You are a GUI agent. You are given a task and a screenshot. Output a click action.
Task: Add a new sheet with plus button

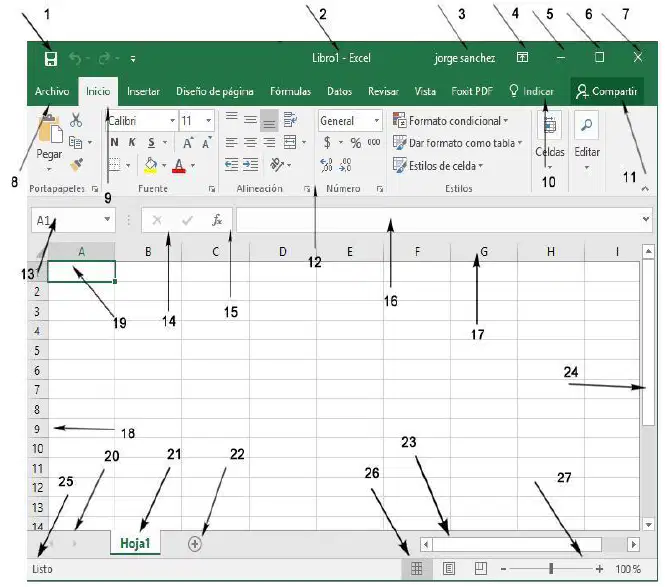coord(195,544)
